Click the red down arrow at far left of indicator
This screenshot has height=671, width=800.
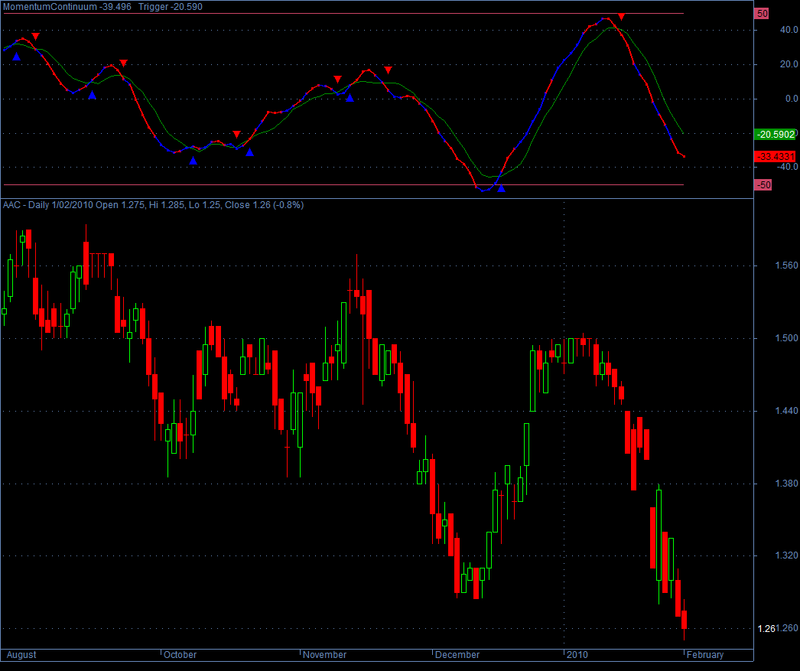35,36
